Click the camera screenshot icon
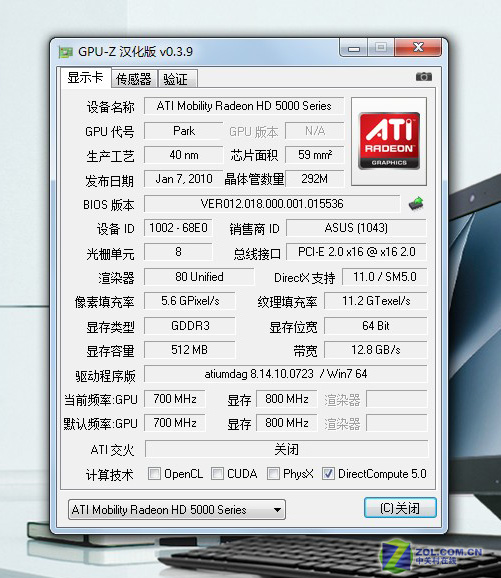This screenshot has width=501, height=578. click(x=424, y=77)
